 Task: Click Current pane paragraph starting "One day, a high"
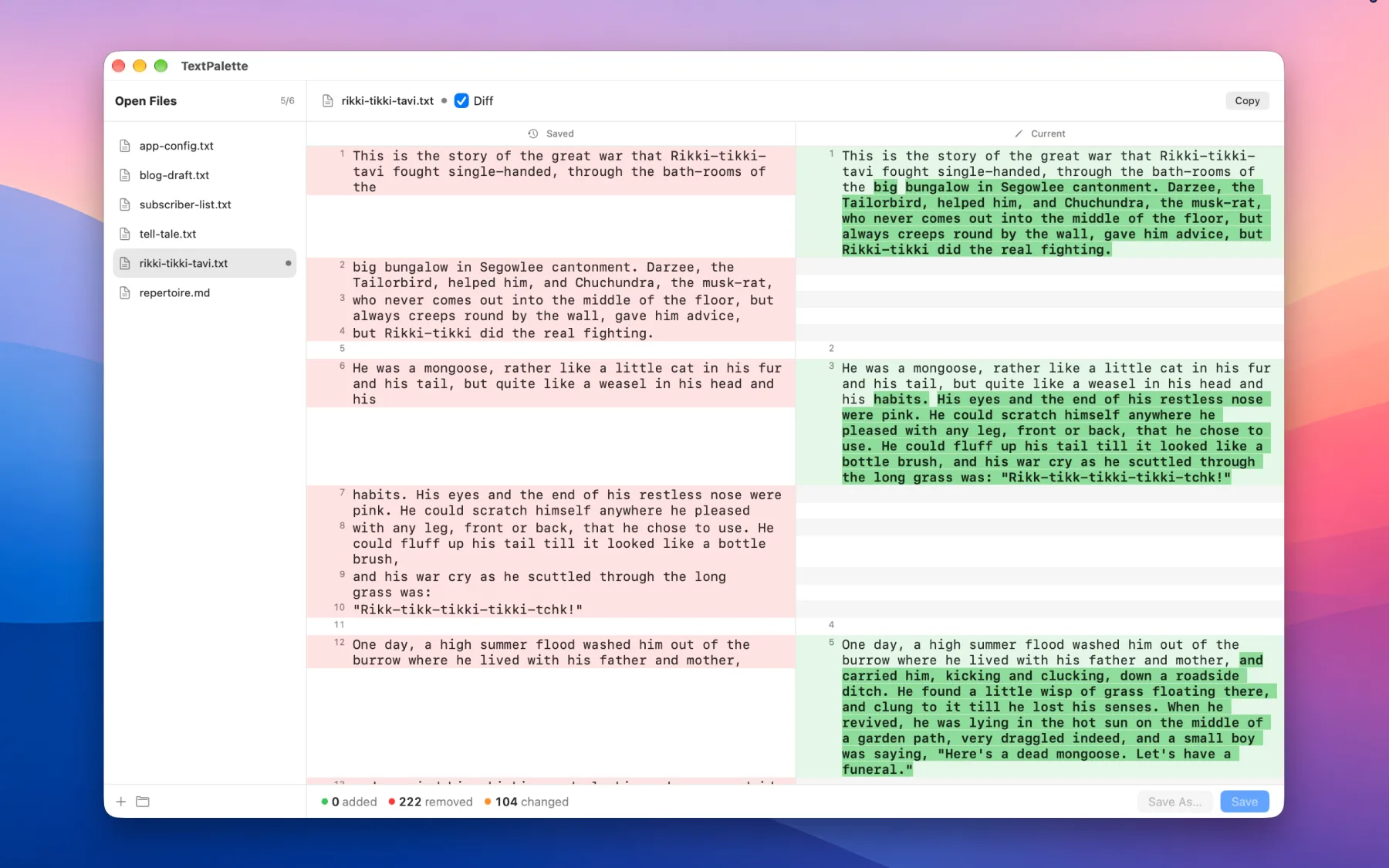[1039, 707]
